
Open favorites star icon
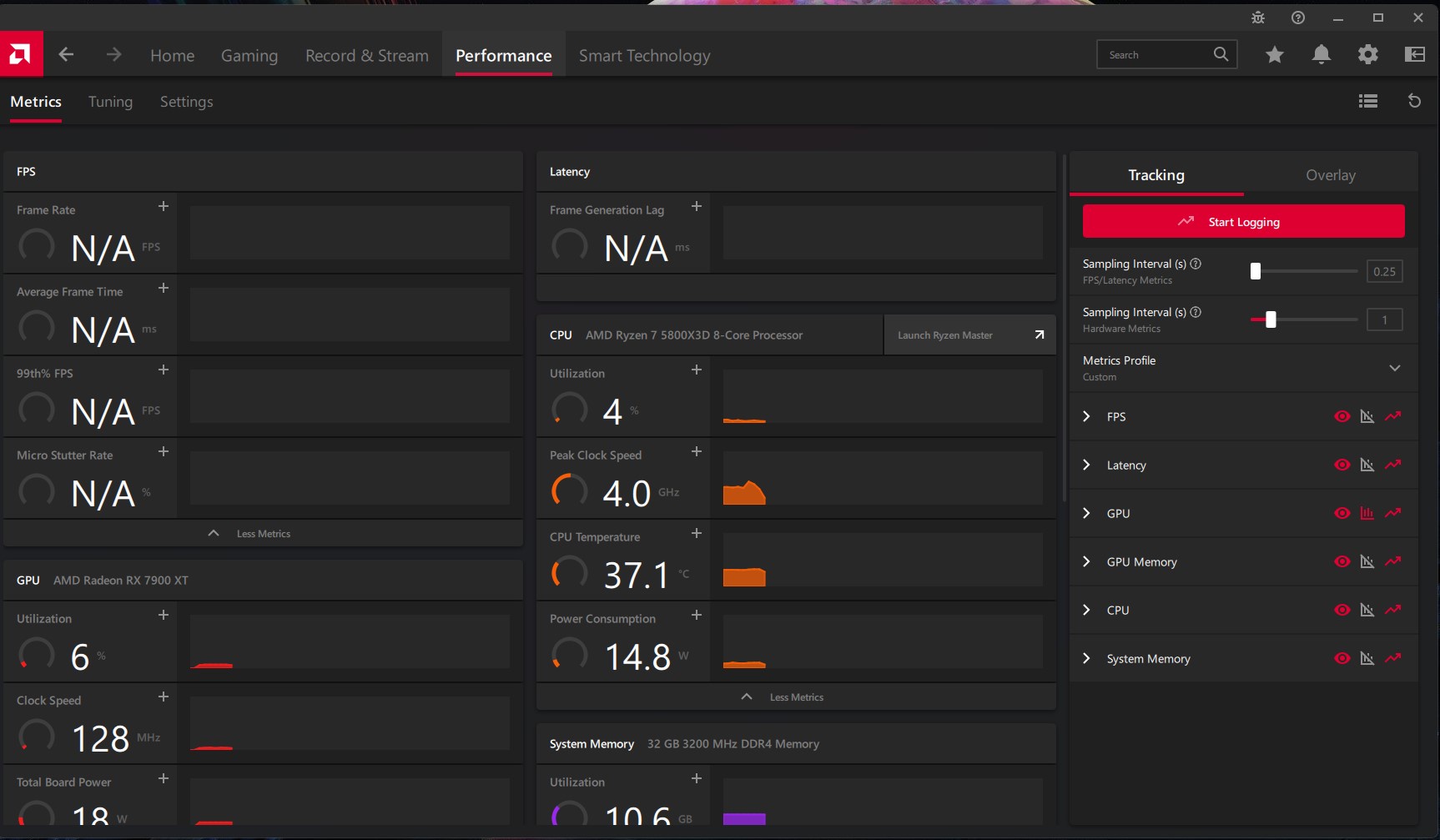1275,55
